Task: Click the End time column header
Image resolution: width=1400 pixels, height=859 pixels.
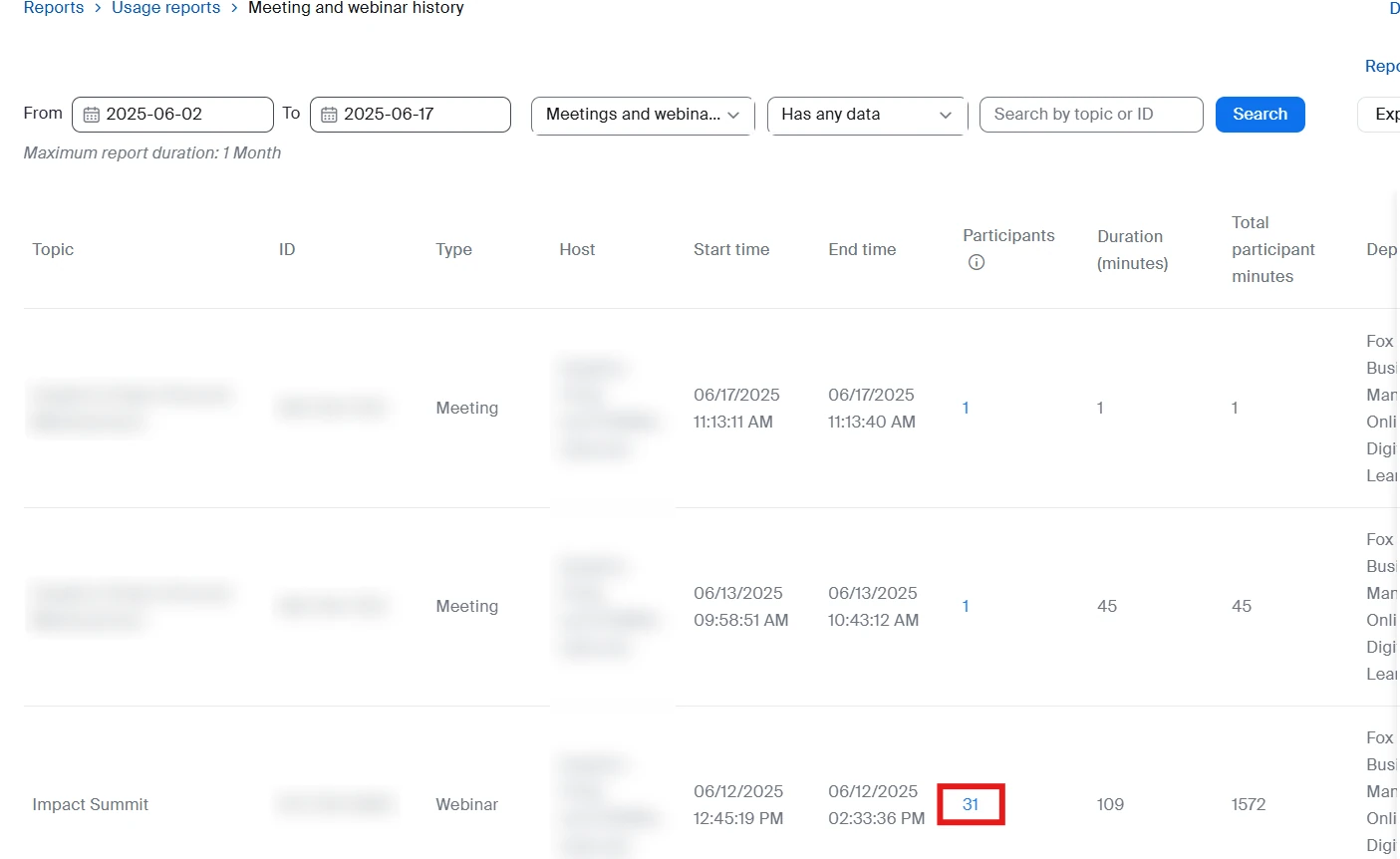Action: [x=862, y=249]
